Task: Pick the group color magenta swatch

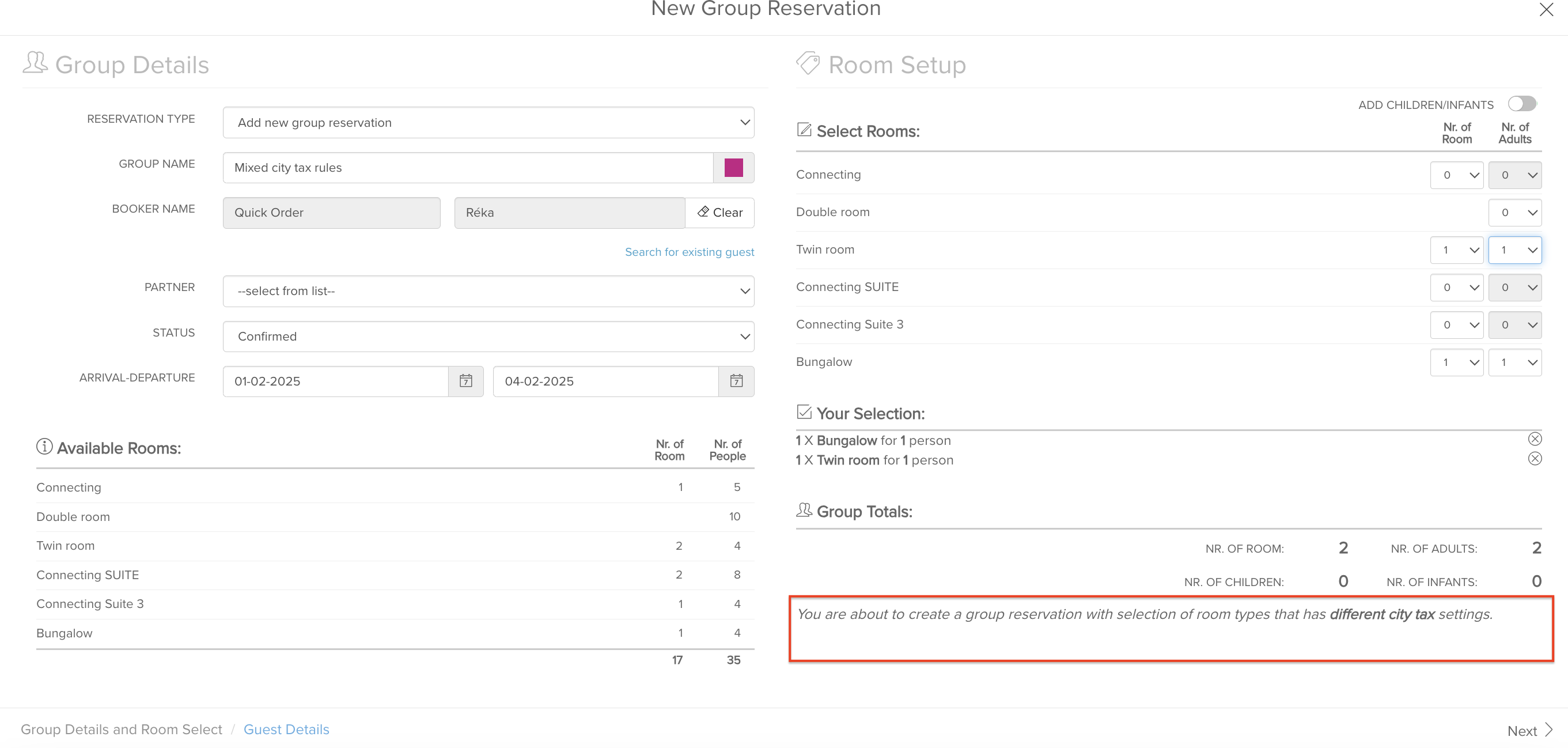Action: (733, 168)
